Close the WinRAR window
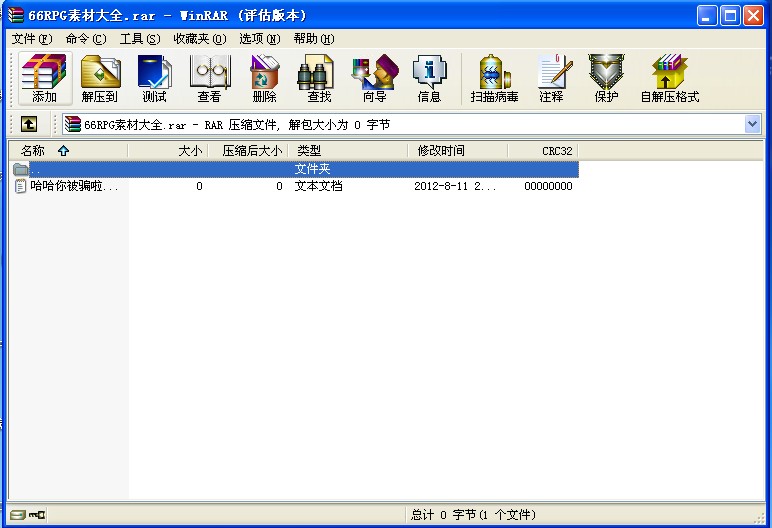 (753, 16)
